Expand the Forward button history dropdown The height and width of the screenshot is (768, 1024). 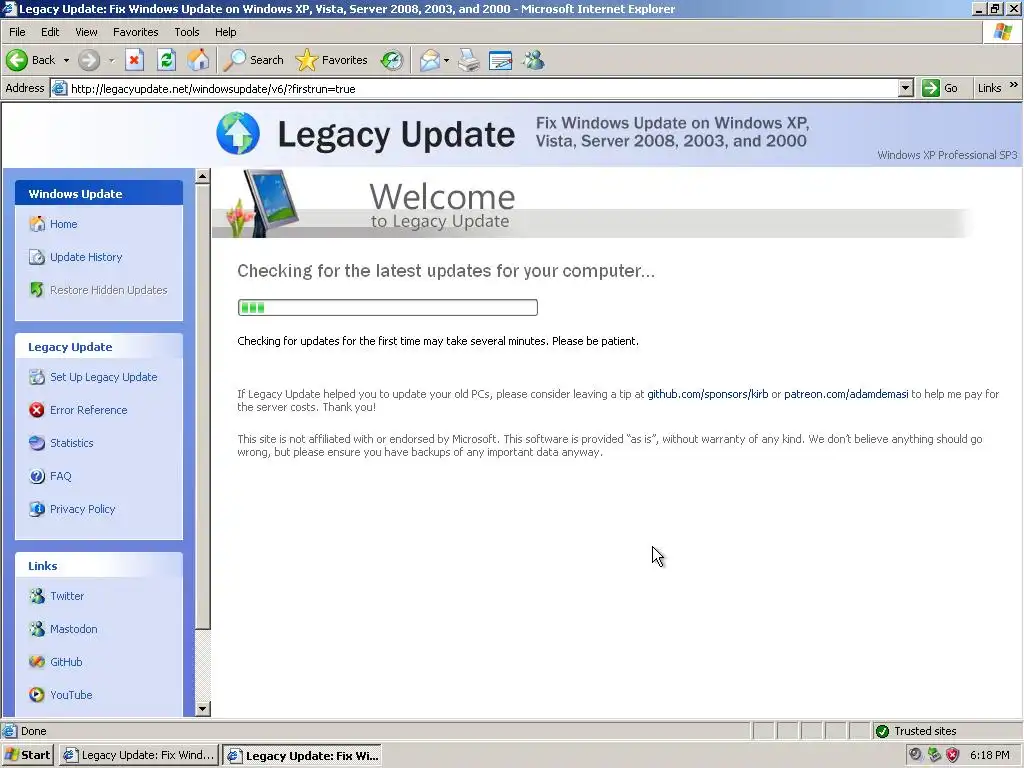pyautogui.click(x=112, y=60)
